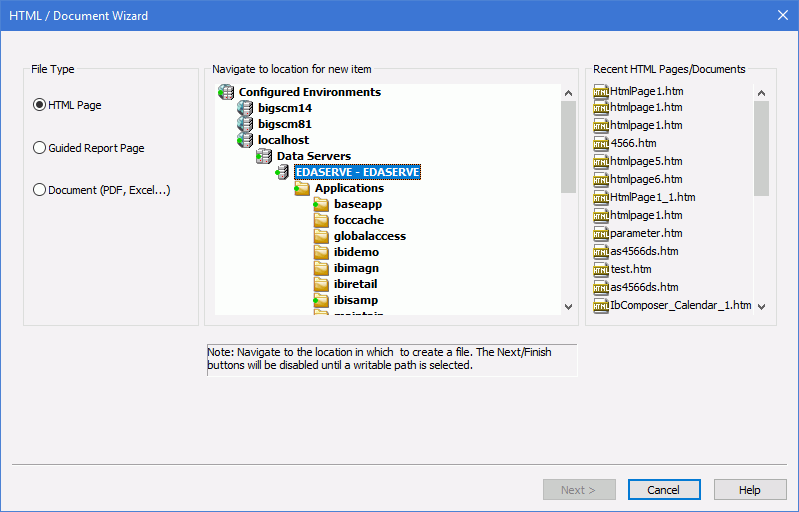Click the ibisamp folder icon
This screenshot has height=512, width=799.
pyautogui.click(x=321, y=300)
